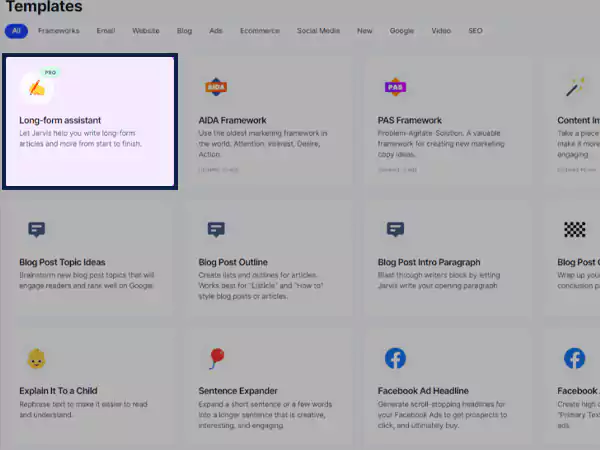
Task: Click the Blog Post Intro Paragraph chat icon
Action: click(x=395, y=229)
